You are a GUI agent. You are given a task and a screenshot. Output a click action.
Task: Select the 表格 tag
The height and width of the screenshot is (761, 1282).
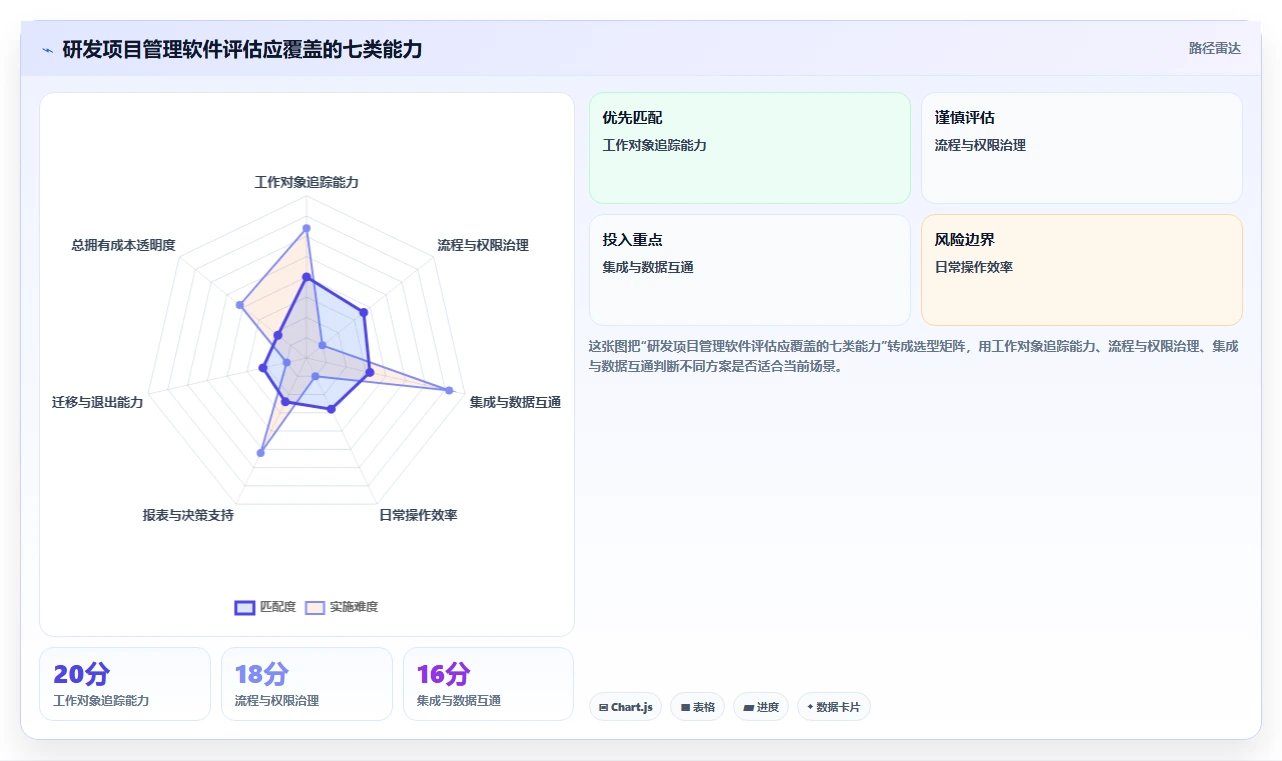coord(698,707)
